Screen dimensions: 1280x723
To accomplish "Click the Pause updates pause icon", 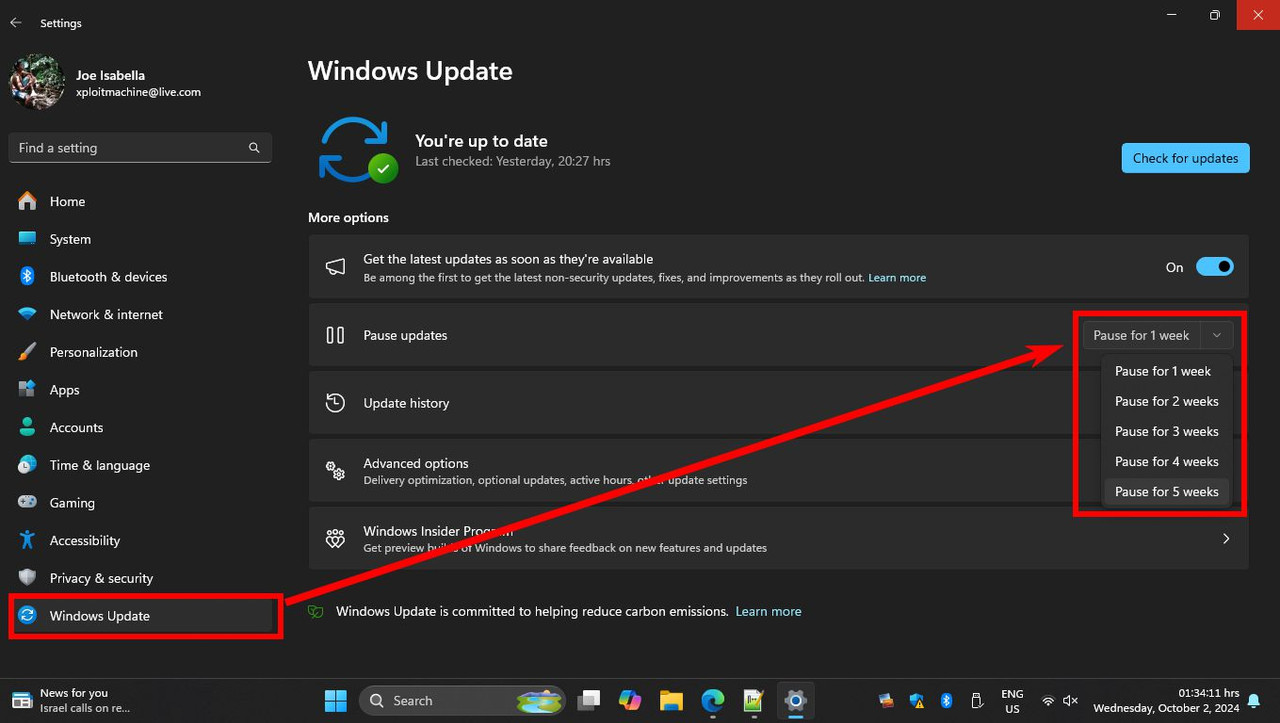I will click(336, 336).
